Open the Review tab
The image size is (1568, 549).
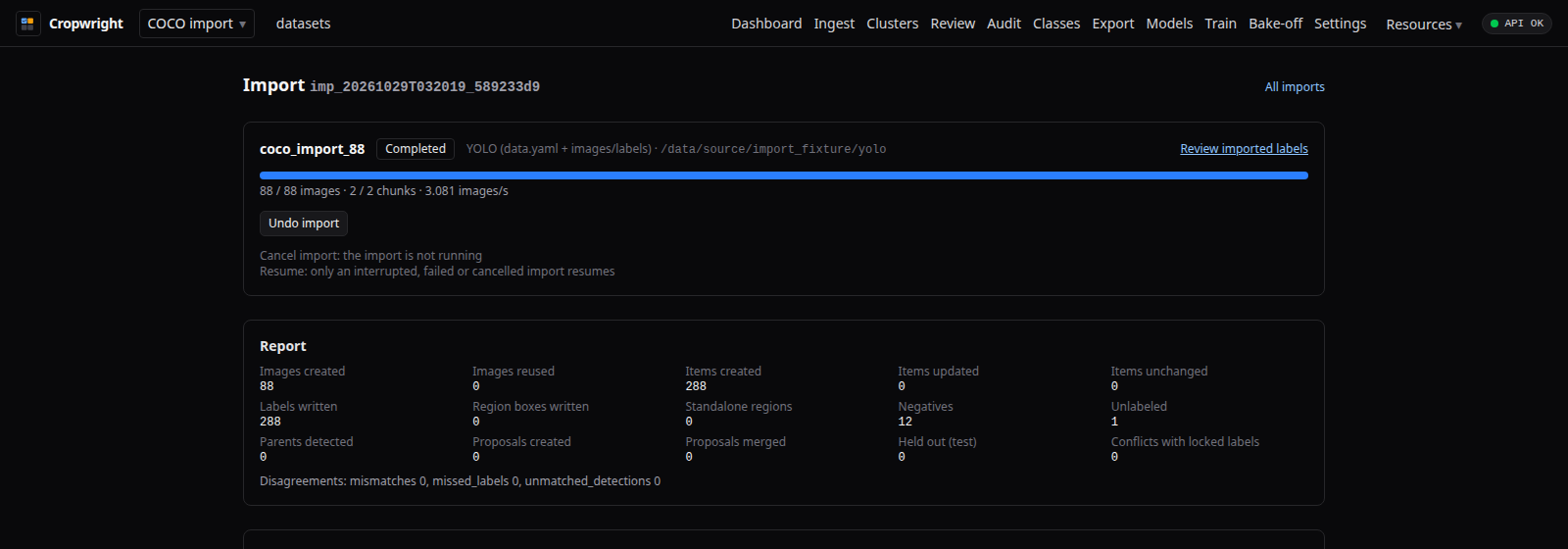click(x=953, y=24)
